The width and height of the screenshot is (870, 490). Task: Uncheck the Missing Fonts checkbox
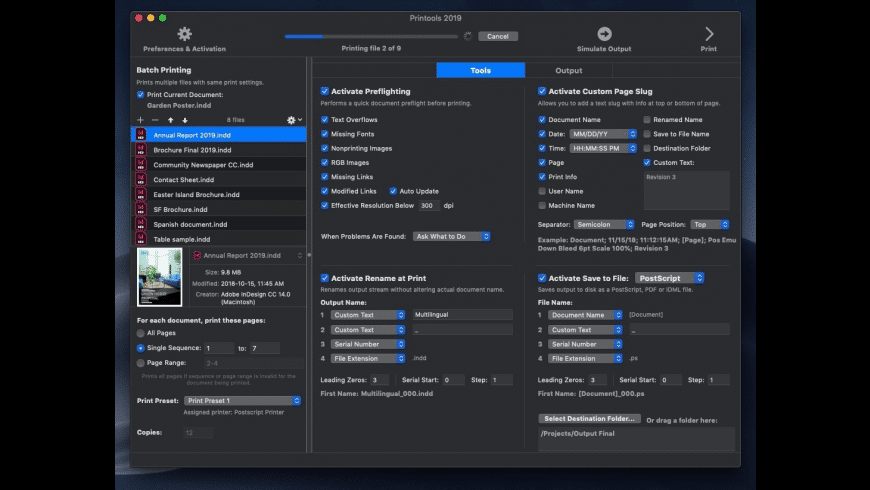pos(325,133)
